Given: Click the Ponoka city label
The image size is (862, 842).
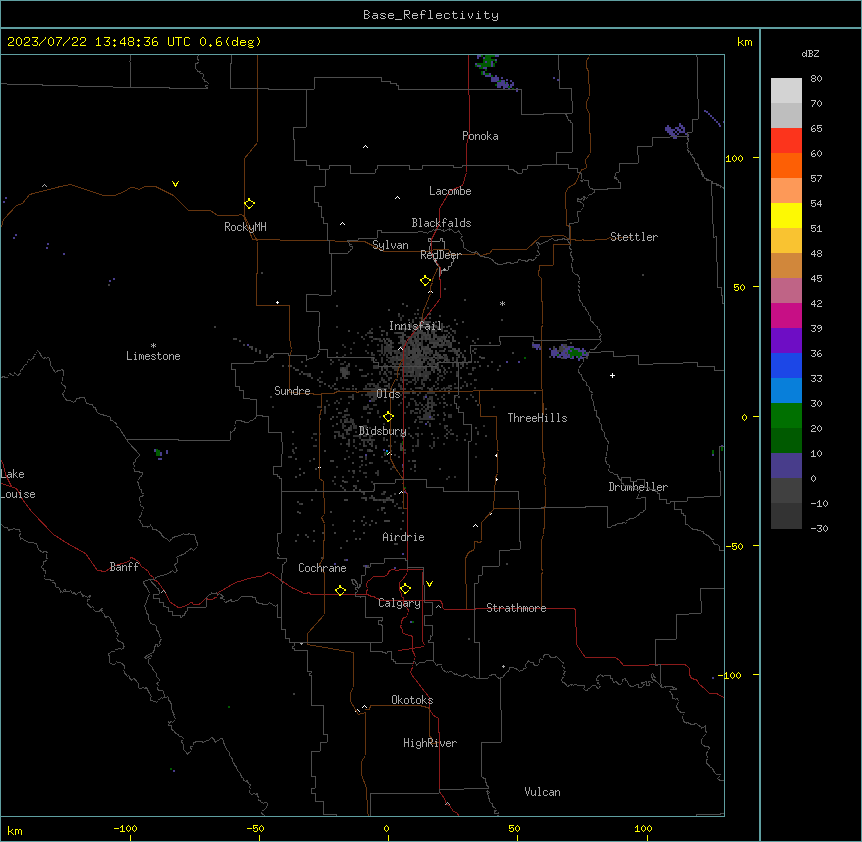Looking at the screenshot, I should [480, 136].
